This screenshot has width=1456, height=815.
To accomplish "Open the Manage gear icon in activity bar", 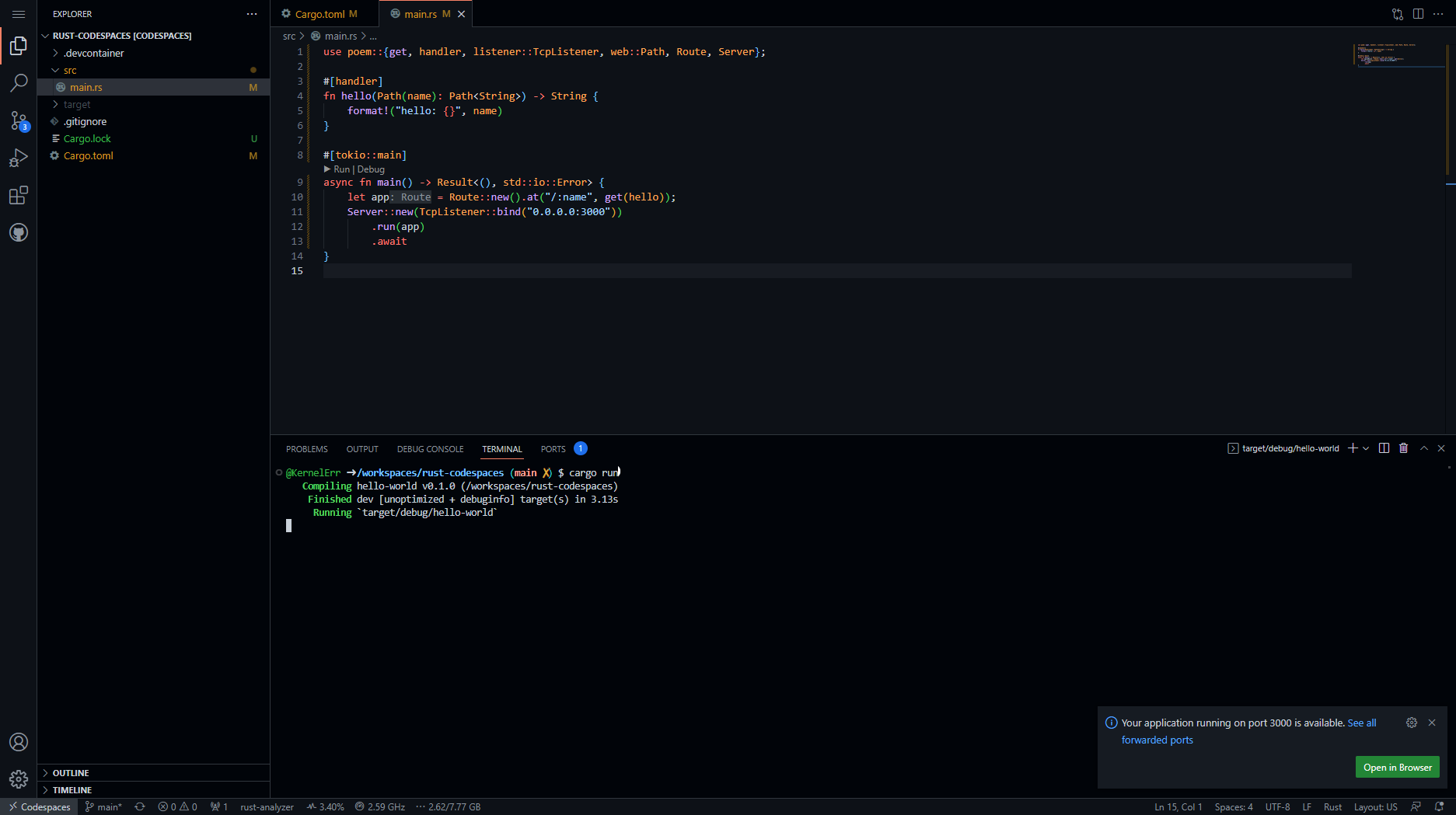I will 19,778.
